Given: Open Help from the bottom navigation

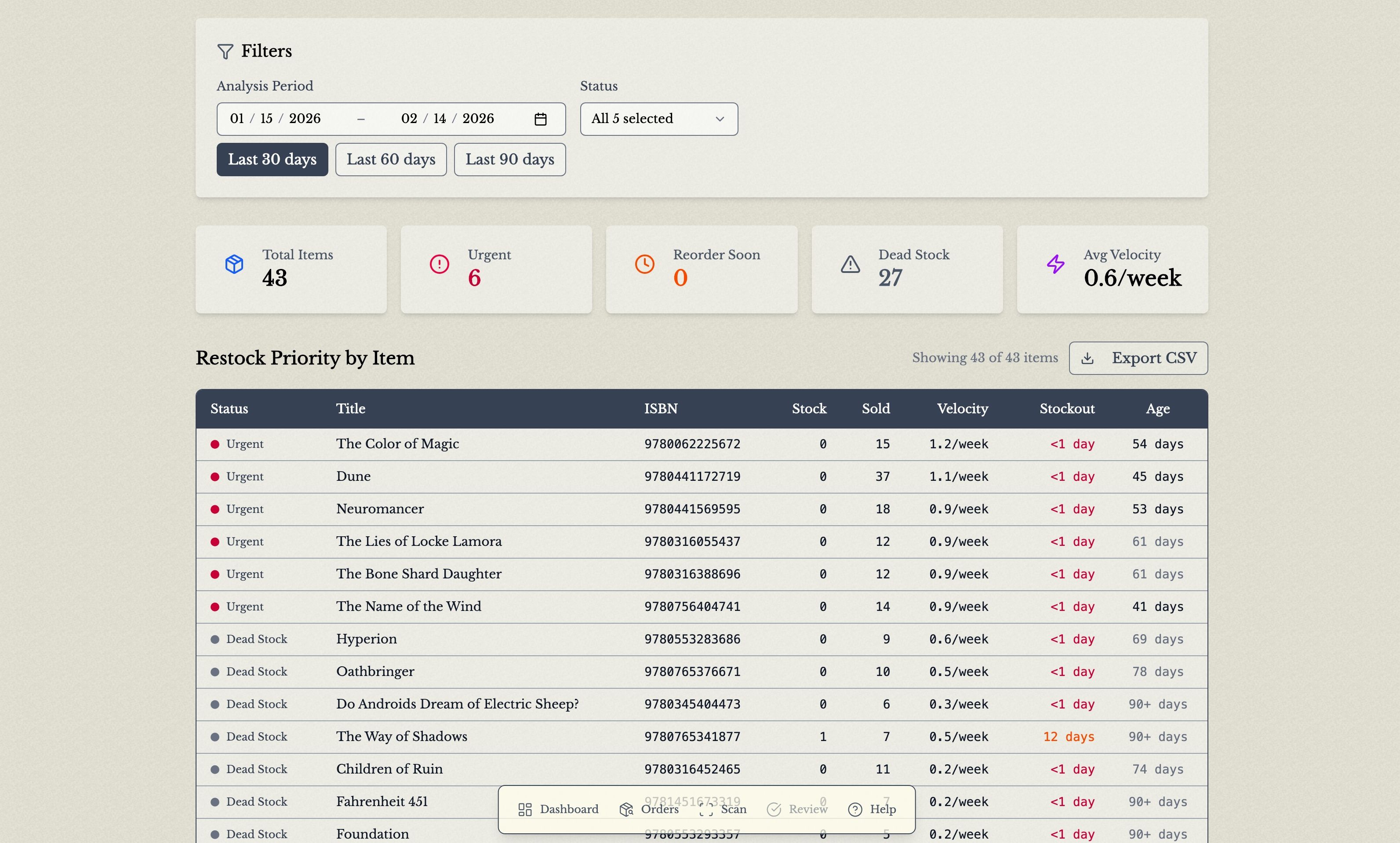Looking at the screenshot, I should (x=872, y=809).
